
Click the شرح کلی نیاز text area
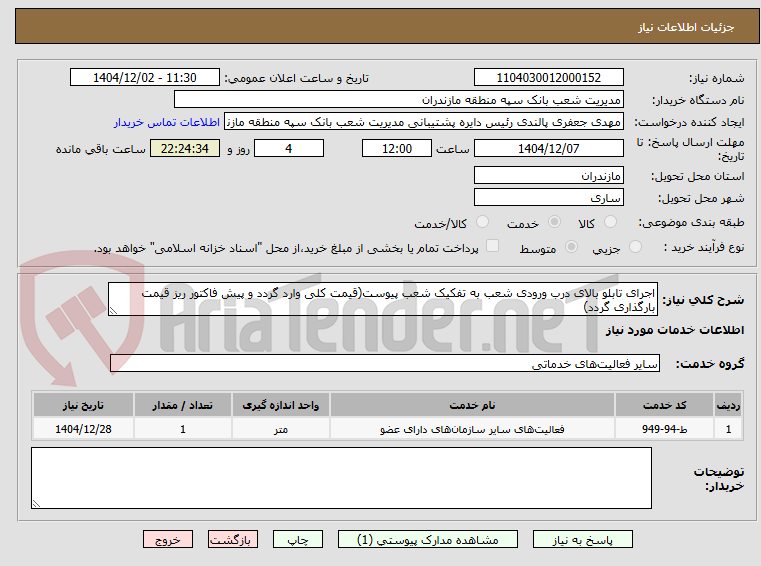[x=382, y=300]
